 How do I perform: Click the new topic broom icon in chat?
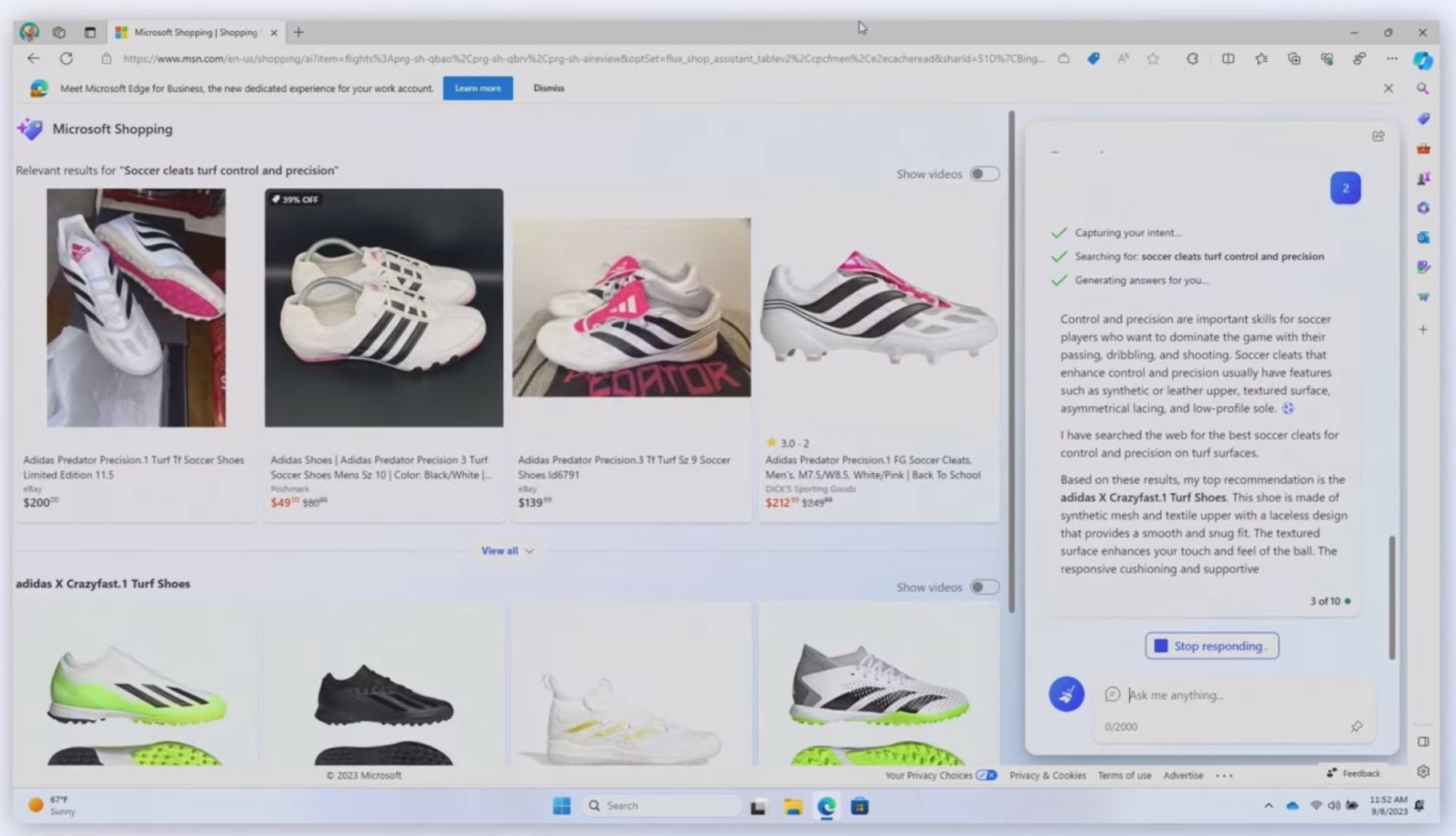pyautogui.click(x=1066, y=694)
